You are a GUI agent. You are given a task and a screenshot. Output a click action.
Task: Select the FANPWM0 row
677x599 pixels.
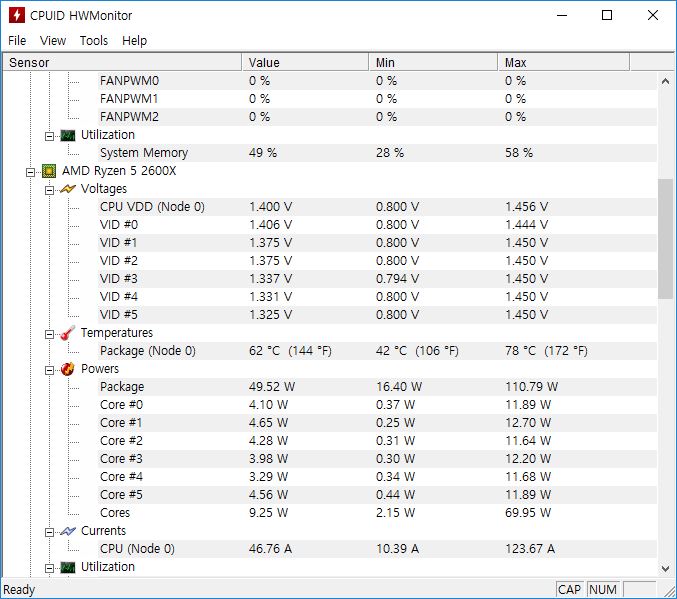coord(378,81)
